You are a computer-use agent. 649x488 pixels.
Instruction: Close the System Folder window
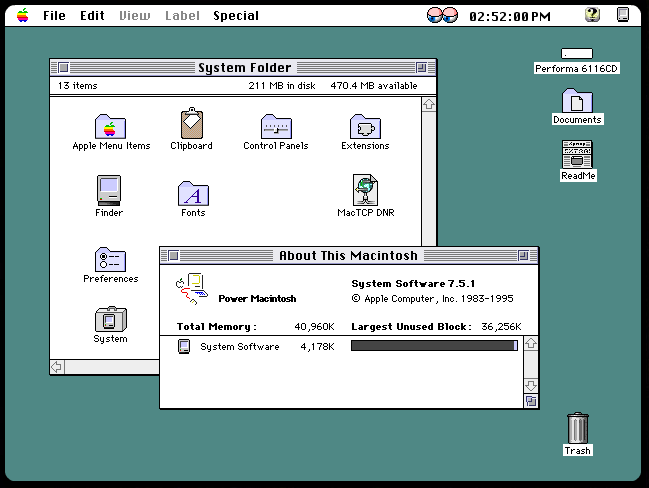click(63, 67)
